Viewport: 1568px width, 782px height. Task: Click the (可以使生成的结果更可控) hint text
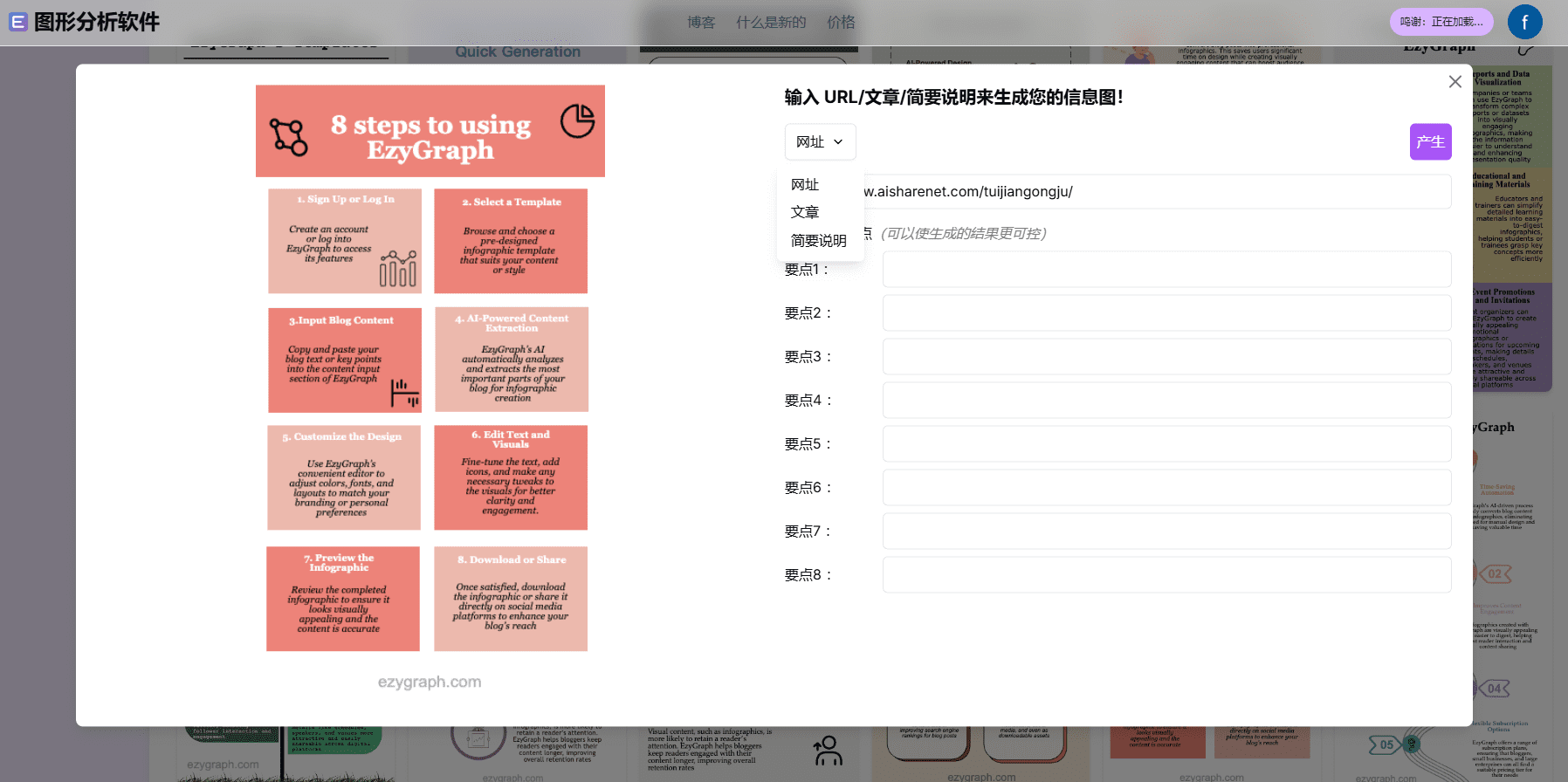pos(963,233)
